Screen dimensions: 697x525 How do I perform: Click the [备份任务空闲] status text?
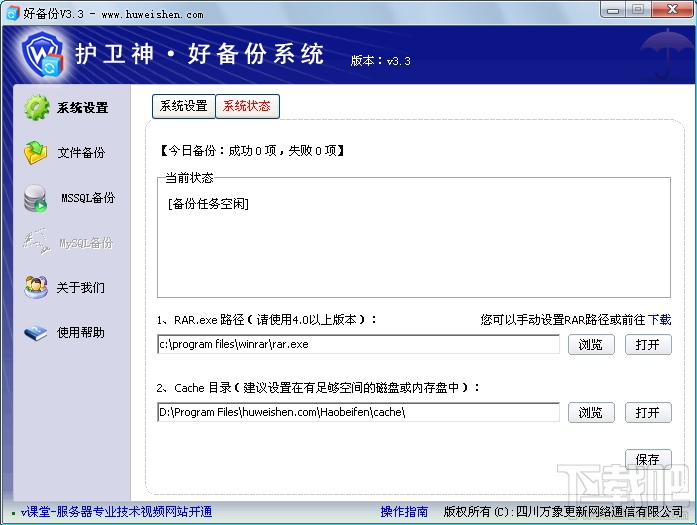(208, 204)
